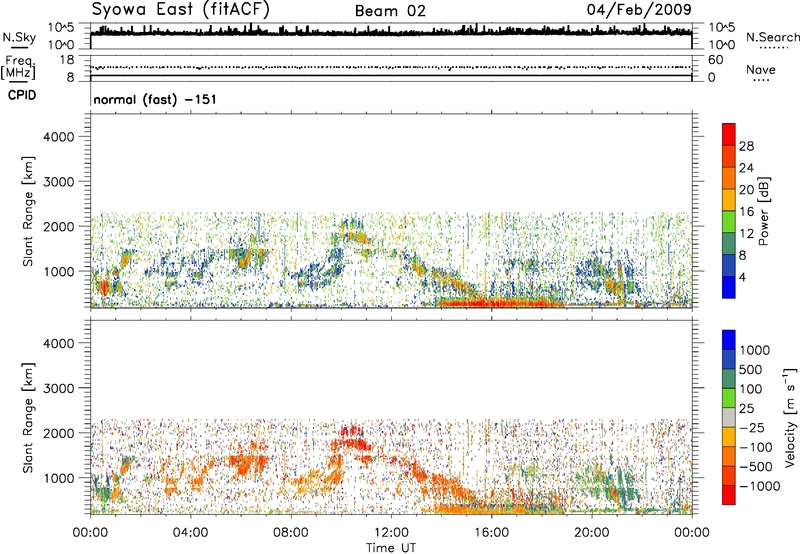Click the 12 value on the Power colorbar

point(746,234)
